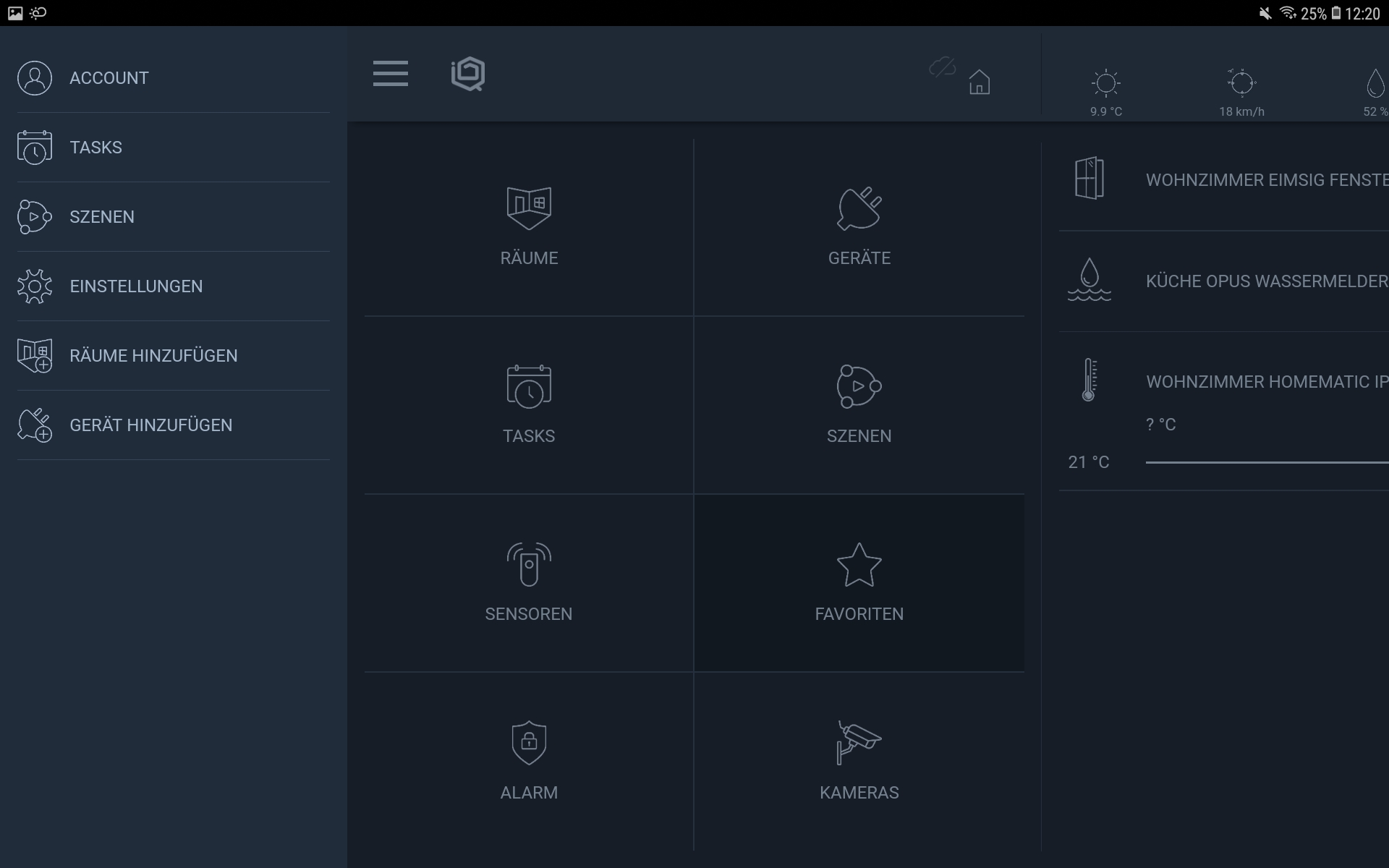The width and height of the screenshot is (1389, 868).
Task: Tap the 9.9 °C weather temperature widget
Action: click(1105, 93)
